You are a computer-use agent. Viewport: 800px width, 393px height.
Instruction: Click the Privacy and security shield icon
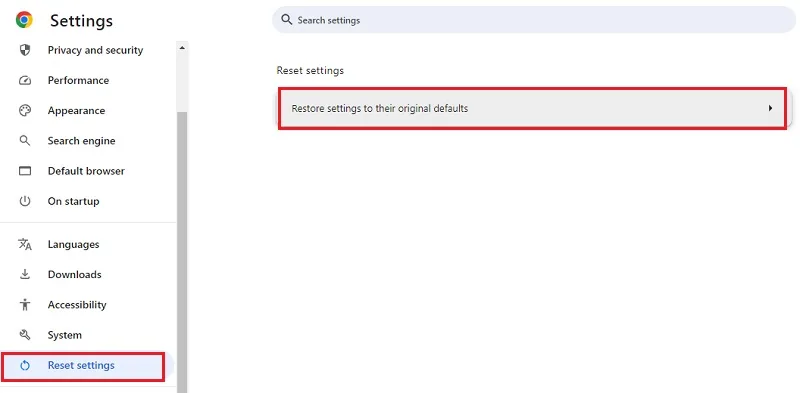[24, 50]
